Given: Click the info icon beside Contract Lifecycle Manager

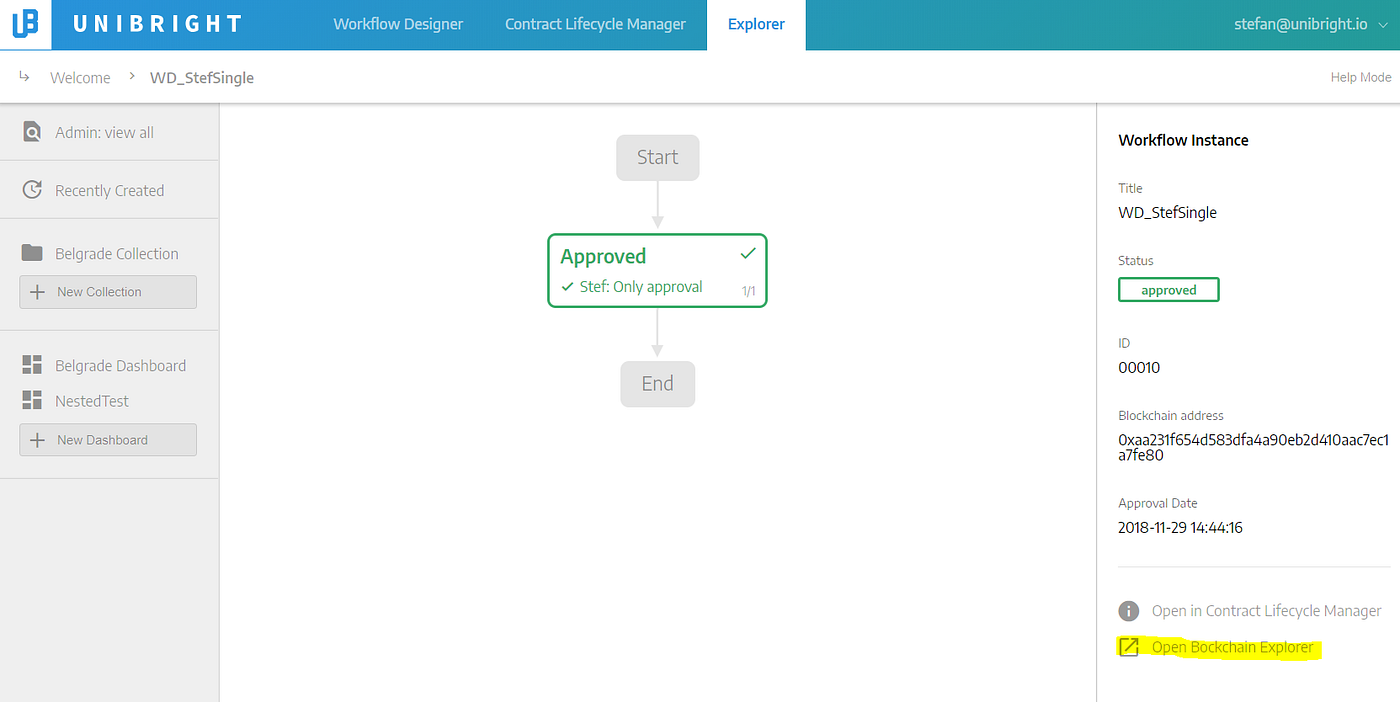Looking at the screenshot, I should [x=1129, y=611].
